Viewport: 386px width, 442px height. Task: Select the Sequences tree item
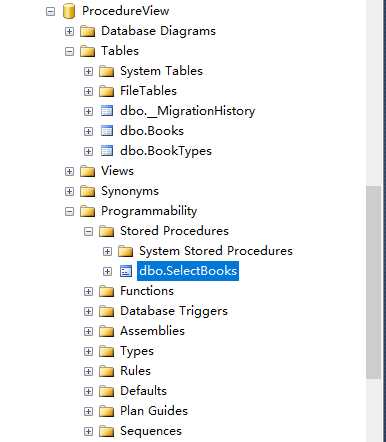[151, 431]
